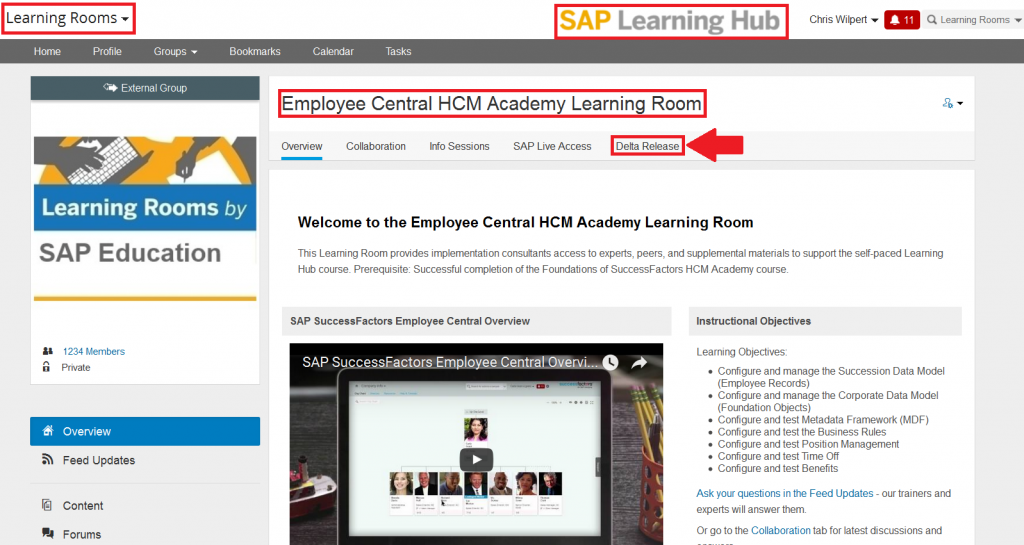The width and height of the screenshot is (1024, 545).
Task: Click the Private label under members
Action: [76, 367]
